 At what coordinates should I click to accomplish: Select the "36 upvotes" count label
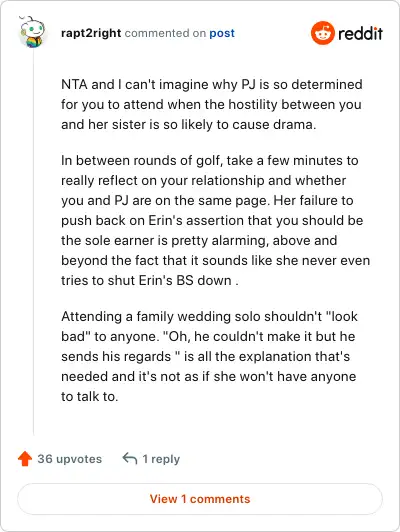(x=70, y=459)
